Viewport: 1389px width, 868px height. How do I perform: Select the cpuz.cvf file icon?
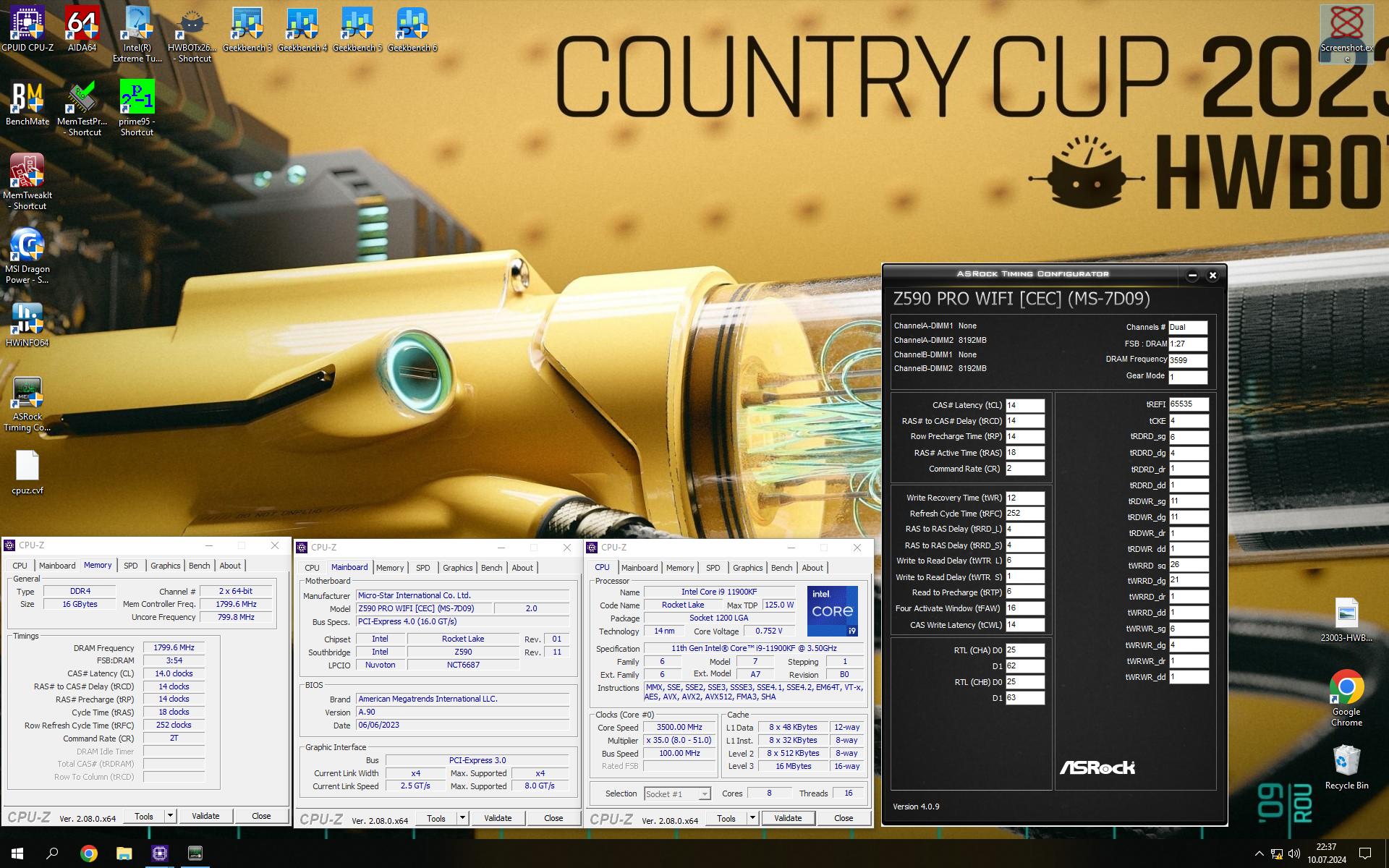(x=27, y=472)
